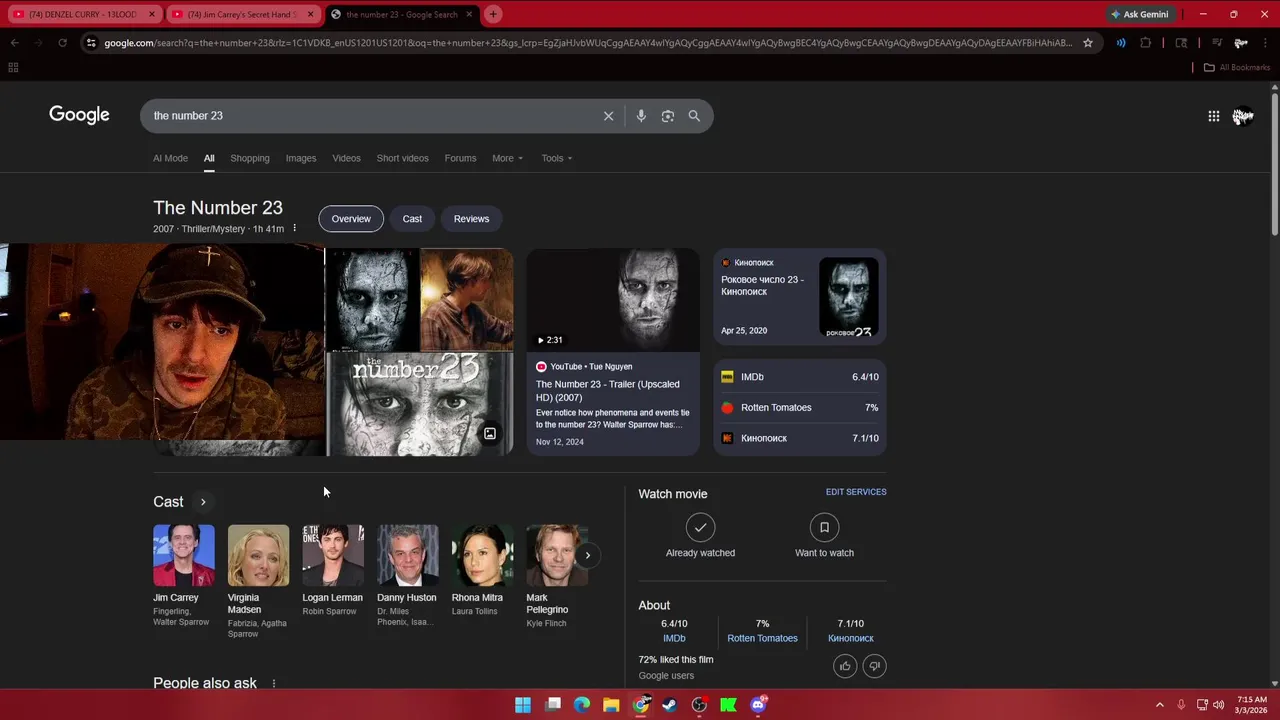1280x720 pixels.
Task: Open File Explorer from the taskbar
Action: [611, 705]
